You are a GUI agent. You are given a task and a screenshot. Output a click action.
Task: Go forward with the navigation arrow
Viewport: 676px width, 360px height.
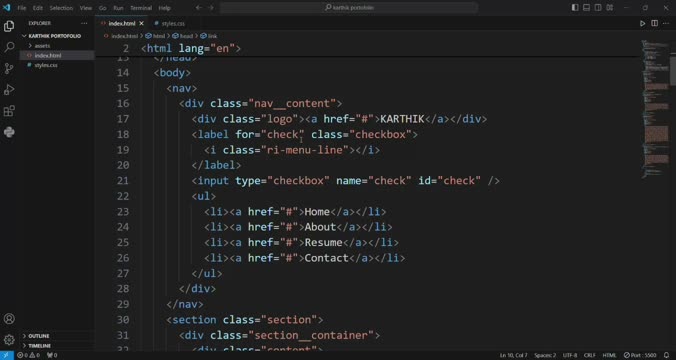pos(210,8)
